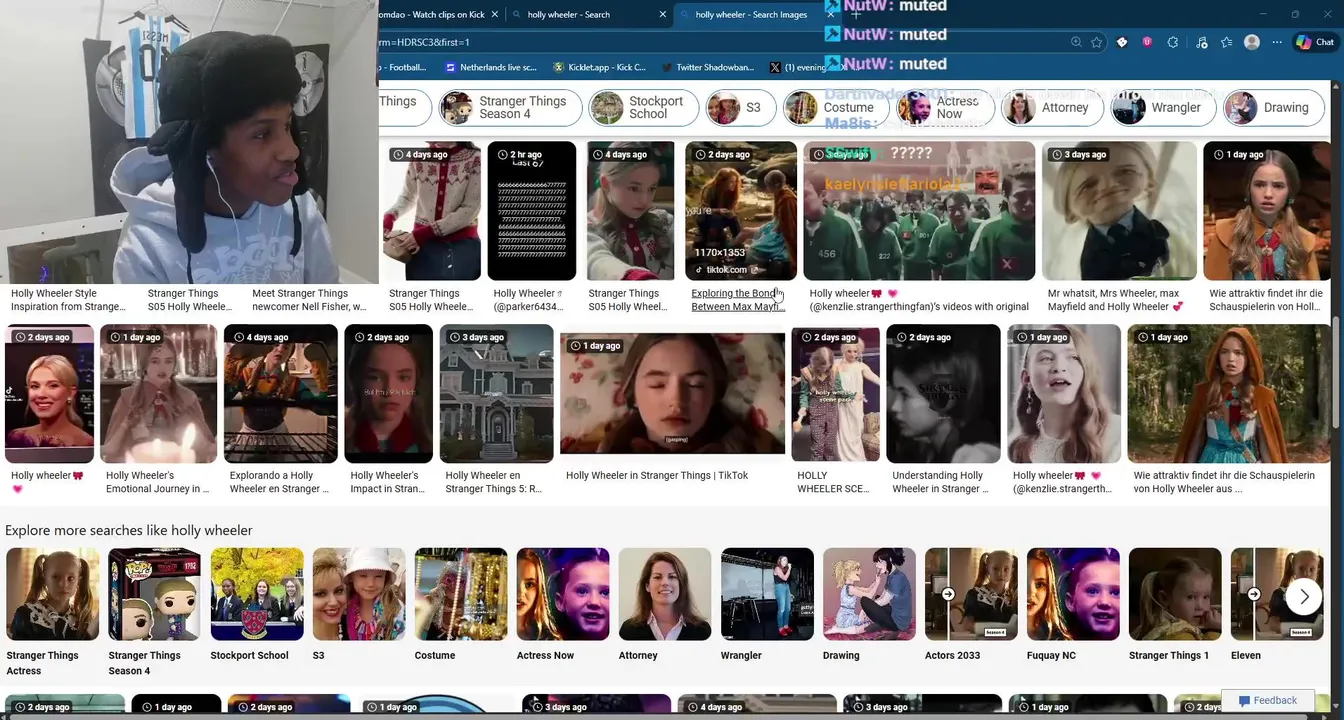Close the 'holly wheeler - Search' tab
The height and width of the screenshot is (720, 1344).
tap(662, 15)
